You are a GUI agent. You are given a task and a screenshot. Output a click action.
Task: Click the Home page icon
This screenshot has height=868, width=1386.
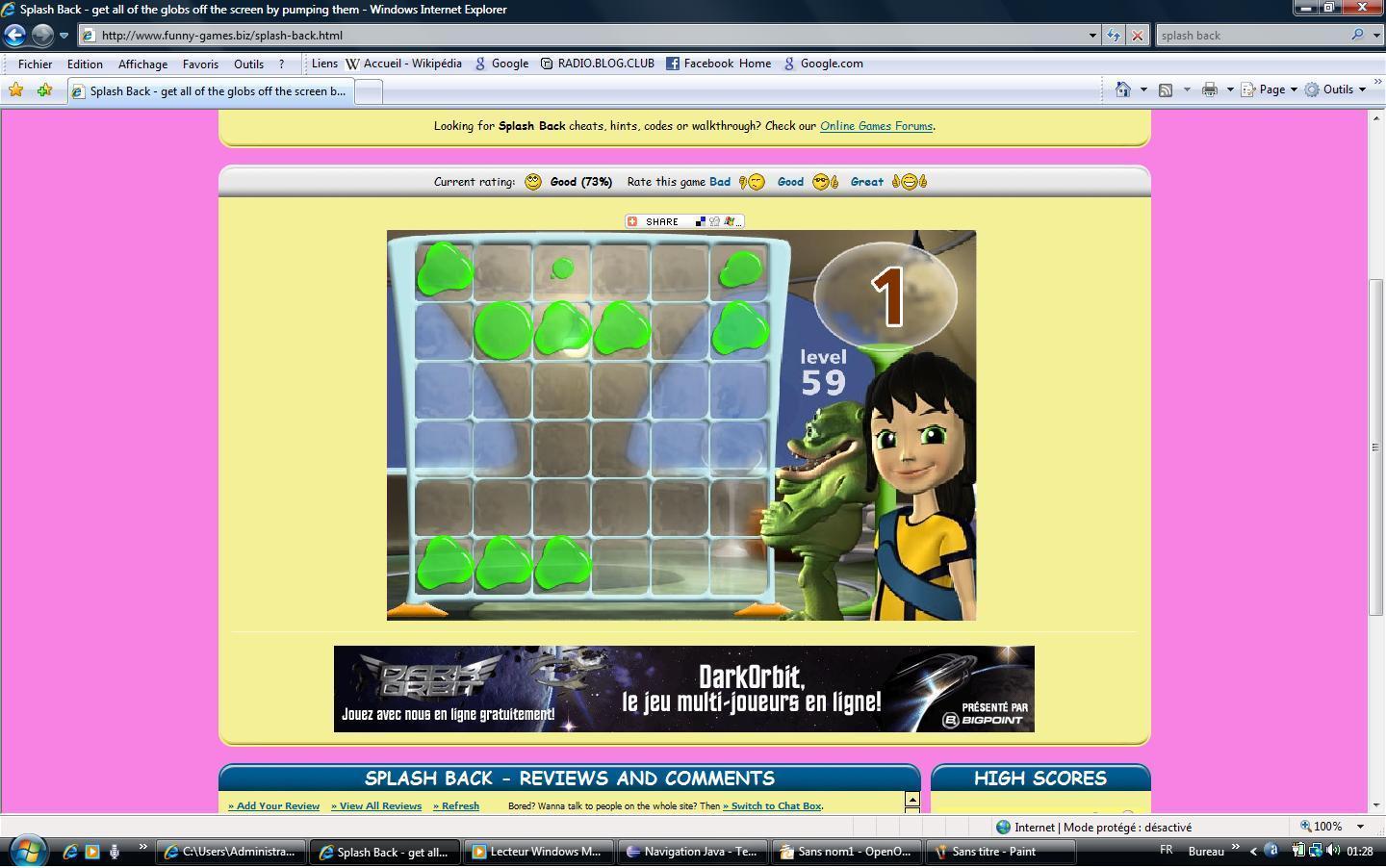pyautogui.click(x=1122, y=89)
